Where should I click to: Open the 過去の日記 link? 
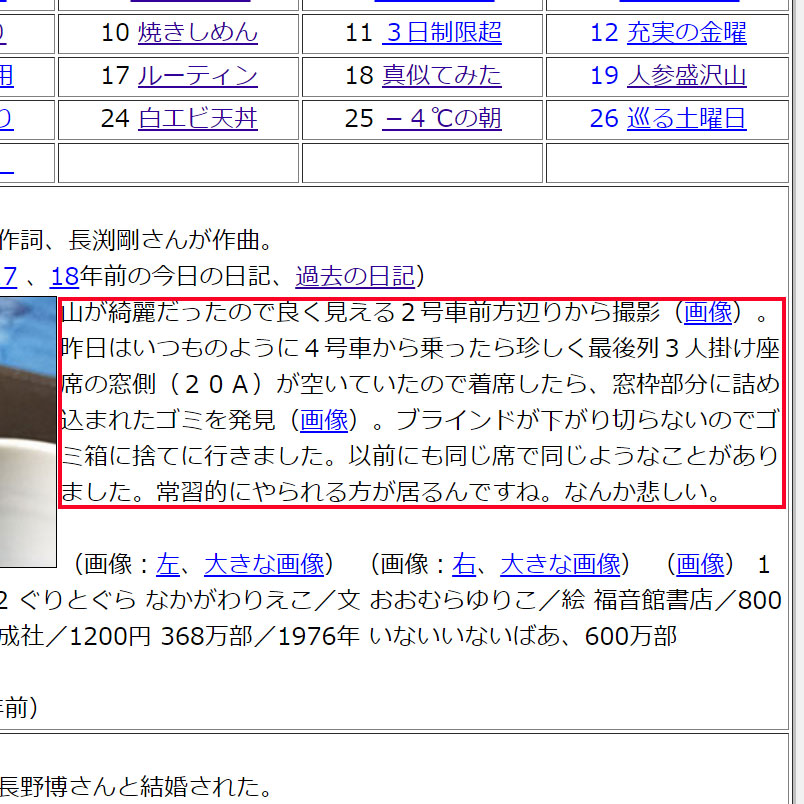[355, 276]
